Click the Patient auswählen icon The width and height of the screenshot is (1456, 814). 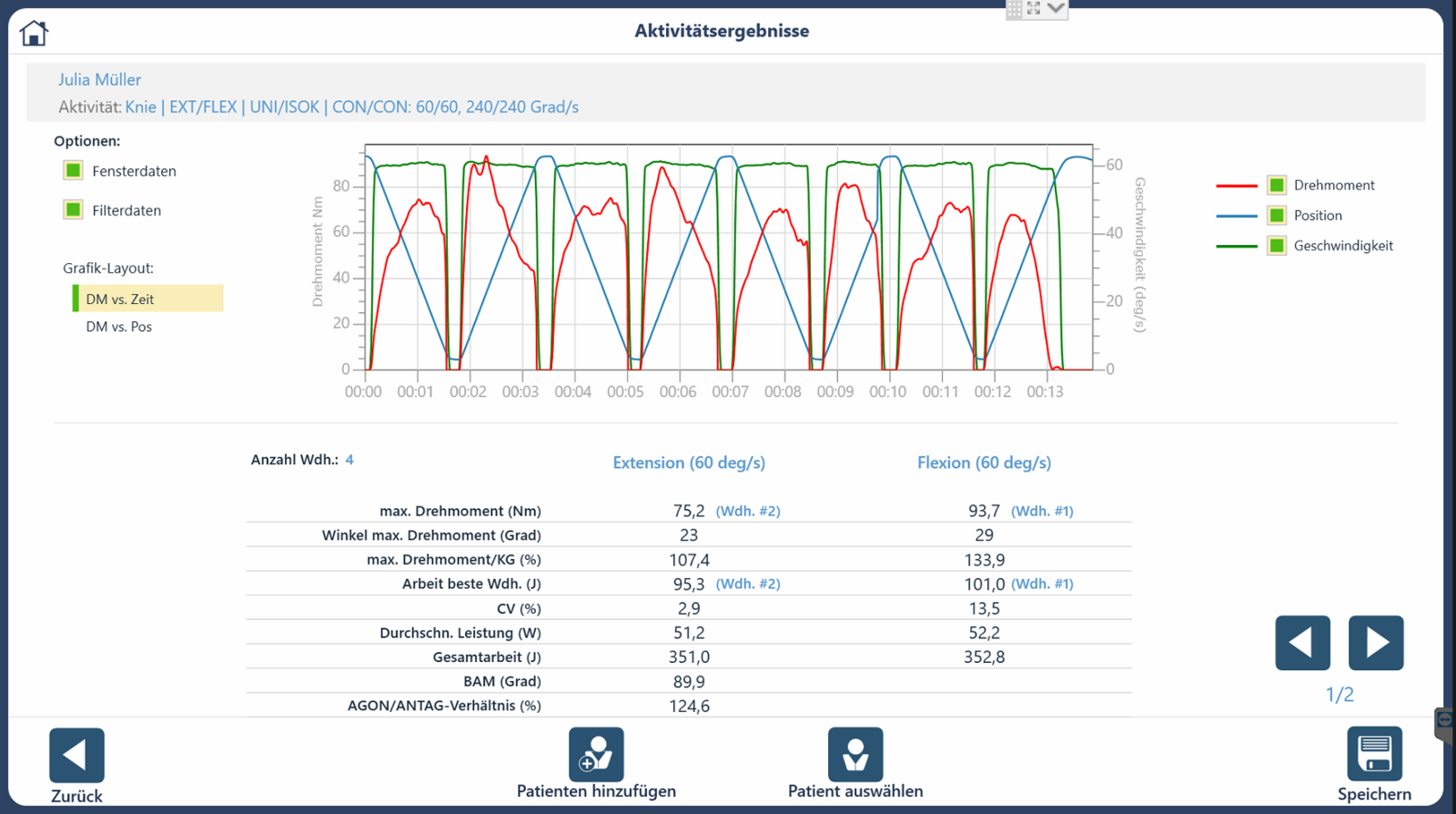pos(854,754)
